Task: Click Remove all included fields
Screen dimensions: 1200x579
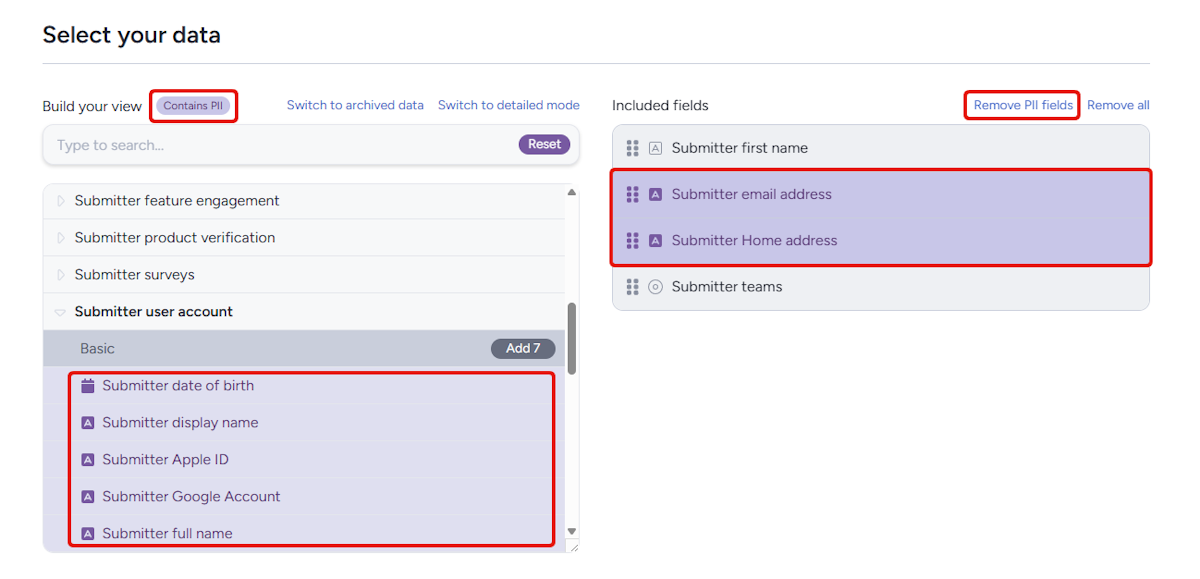Action: [x=1118, y=105]
